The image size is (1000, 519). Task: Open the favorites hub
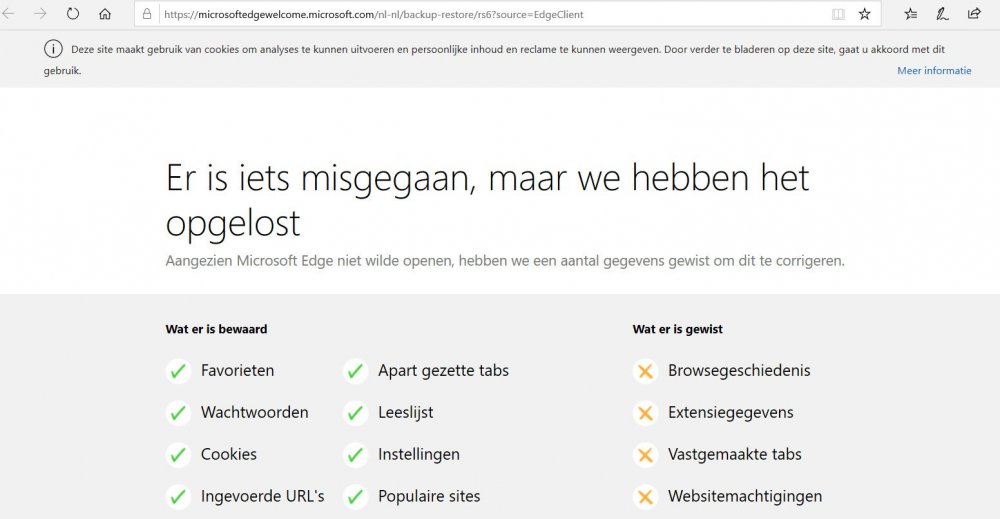click(x=911, y=14)
